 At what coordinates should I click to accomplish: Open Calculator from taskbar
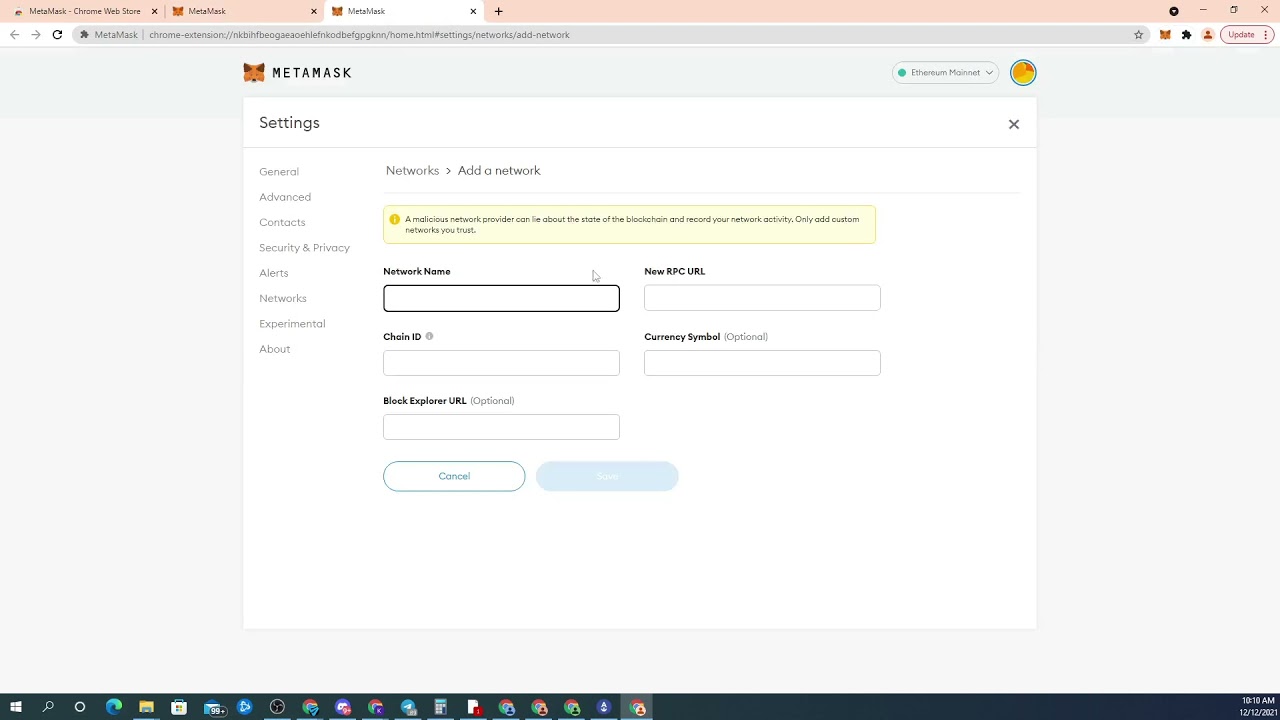coord(440,707)
